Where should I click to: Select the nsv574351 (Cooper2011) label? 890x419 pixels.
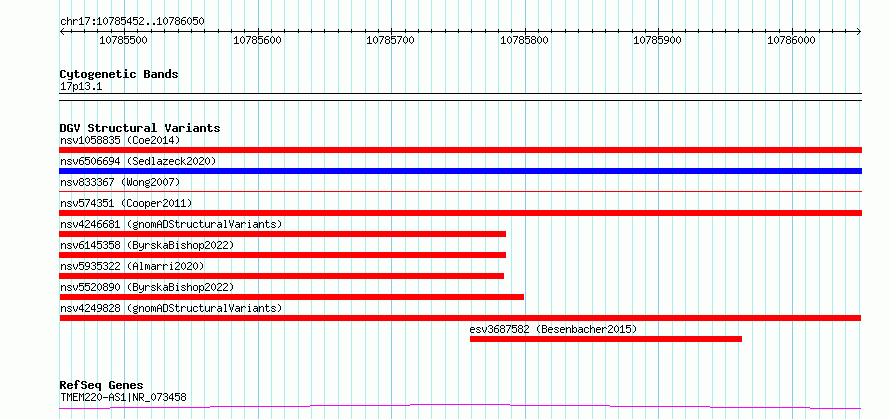click(x=126, y=203)
